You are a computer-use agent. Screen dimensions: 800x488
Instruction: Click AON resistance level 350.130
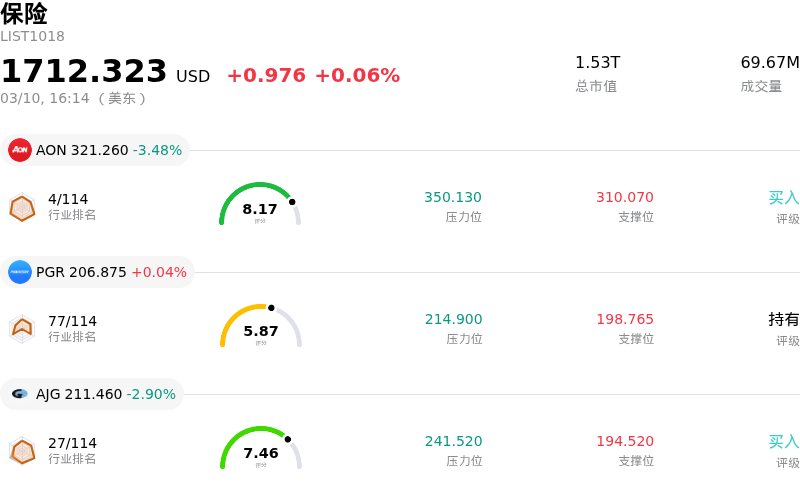click(x=453, y=197)
